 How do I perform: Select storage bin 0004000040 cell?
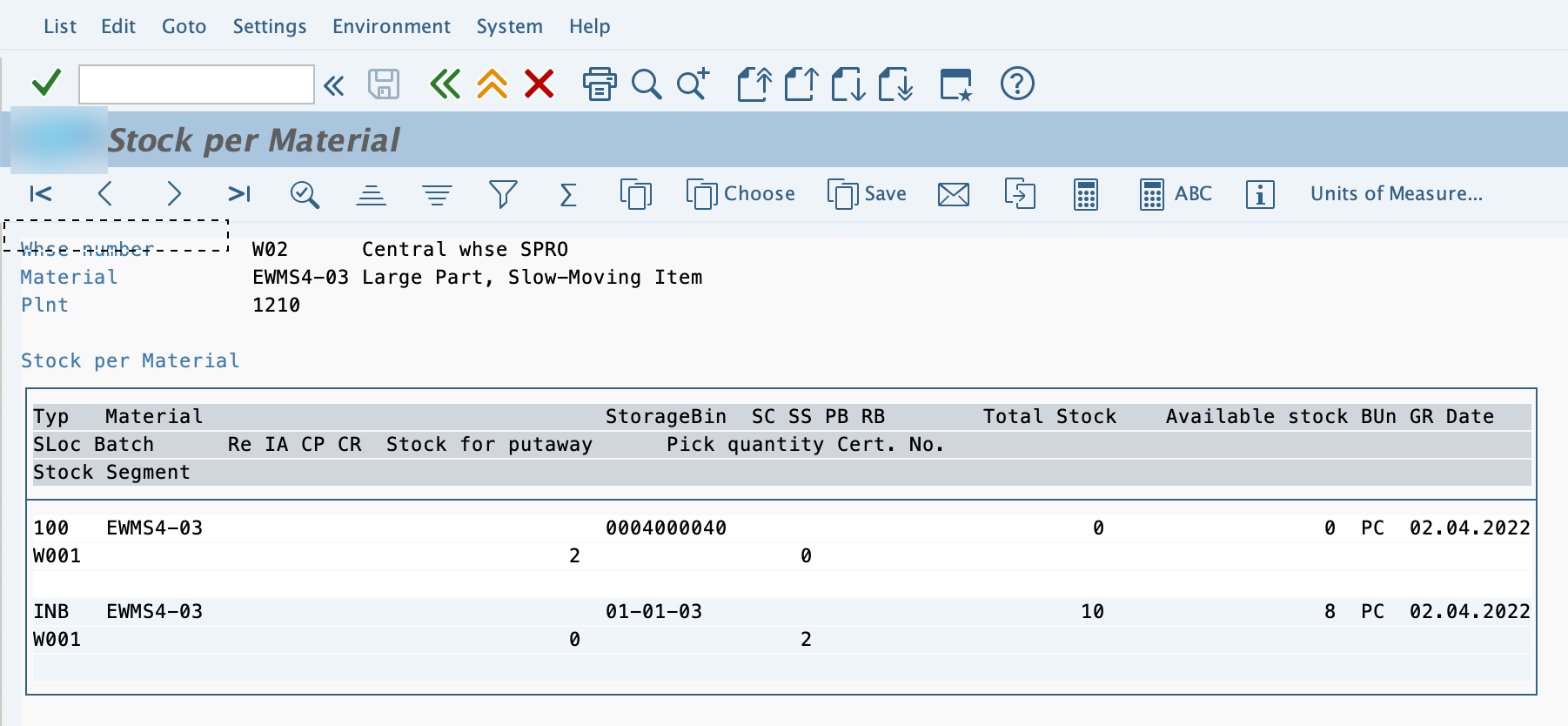click(666, 528)
